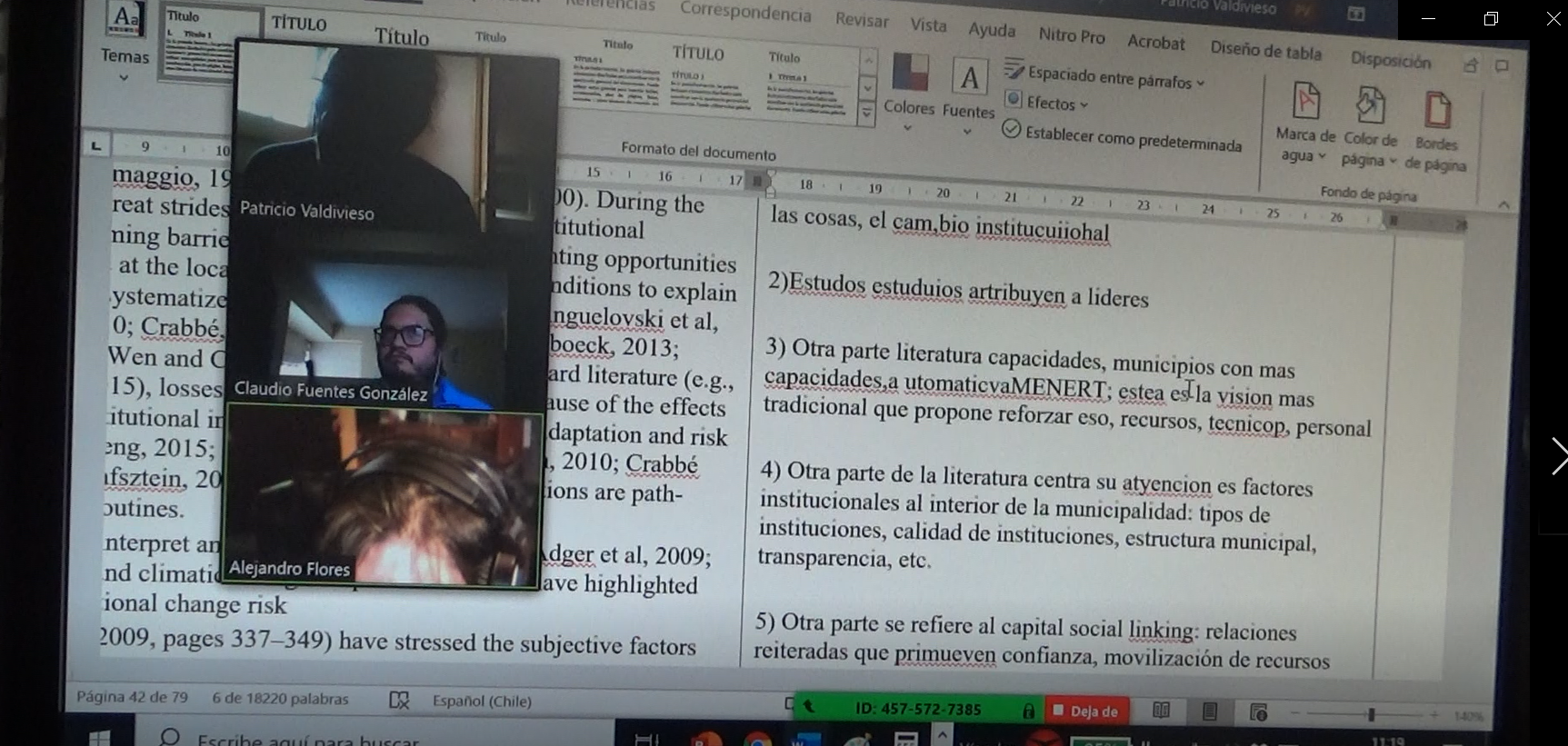Expand the Fuentes dropdown chevron
The image size is (1568, 746).
point(967,133)
